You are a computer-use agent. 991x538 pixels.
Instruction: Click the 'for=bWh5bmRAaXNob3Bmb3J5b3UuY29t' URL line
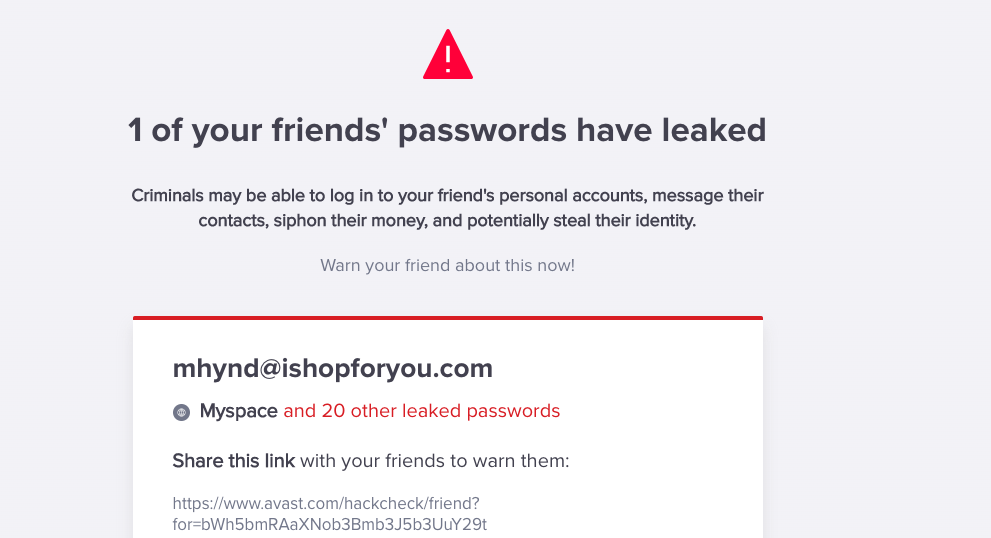pos(329,525)
